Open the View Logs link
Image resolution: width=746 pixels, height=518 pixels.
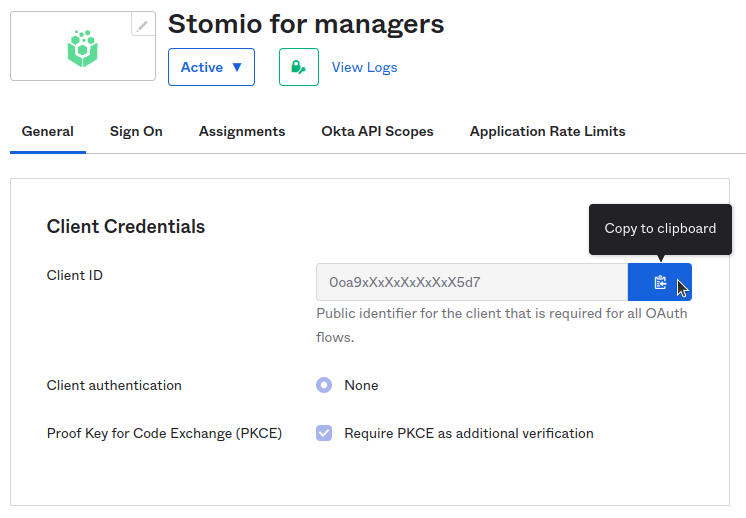tap(364, 68)
